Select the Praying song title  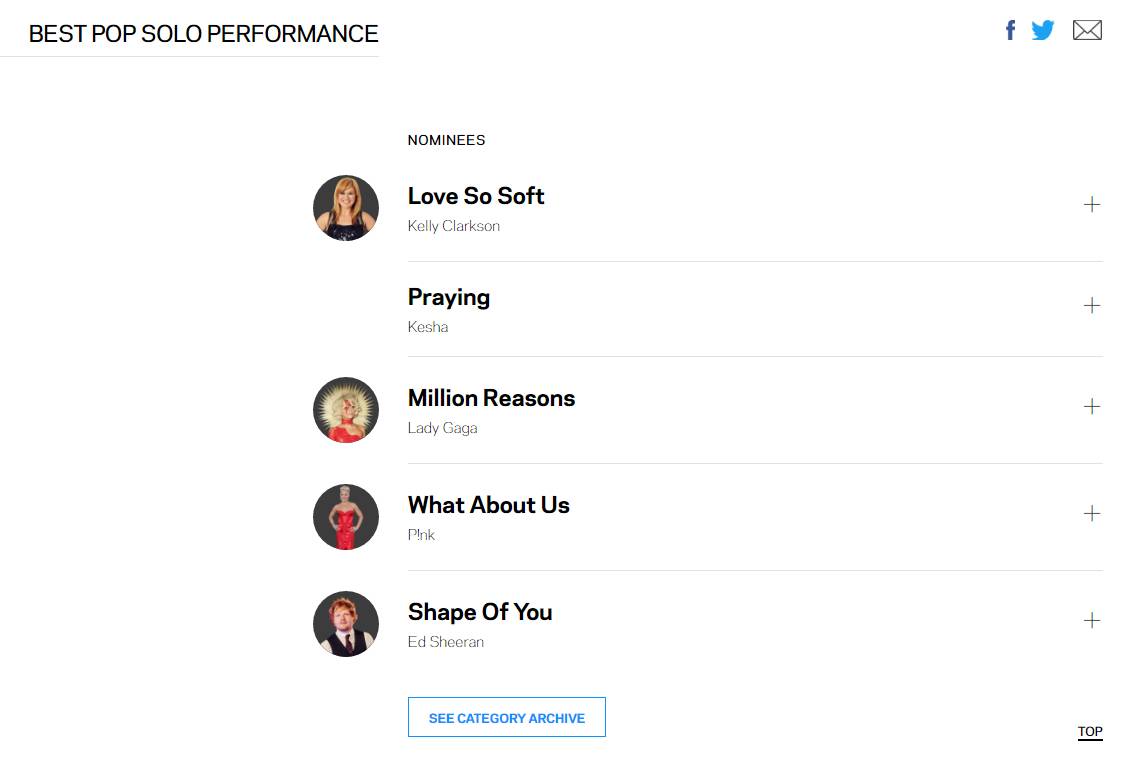[x=448, y=297]
